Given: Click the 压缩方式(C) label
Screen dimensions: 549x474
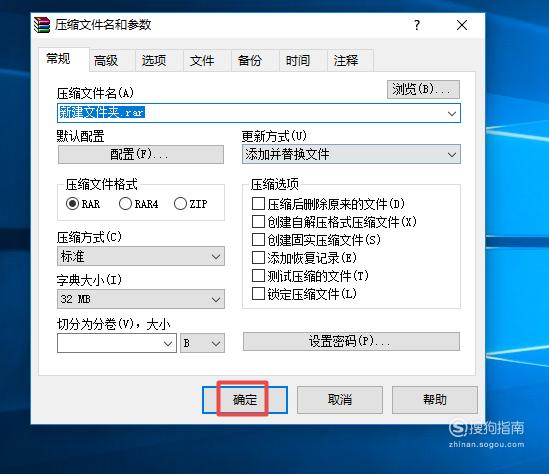Looking at the screenshot, I should click(x=89, y=237).
